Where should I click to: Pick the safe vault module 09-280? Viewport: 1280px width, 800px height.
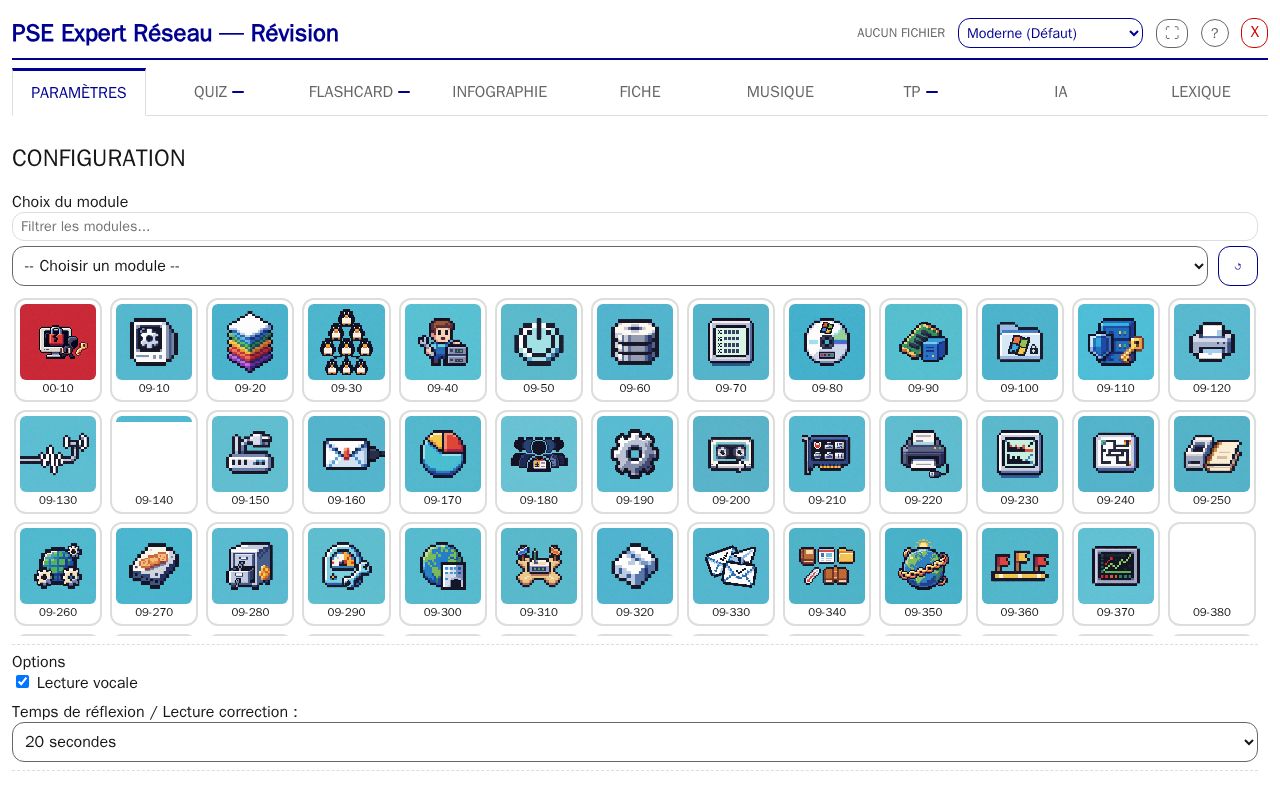pos(250,573)
